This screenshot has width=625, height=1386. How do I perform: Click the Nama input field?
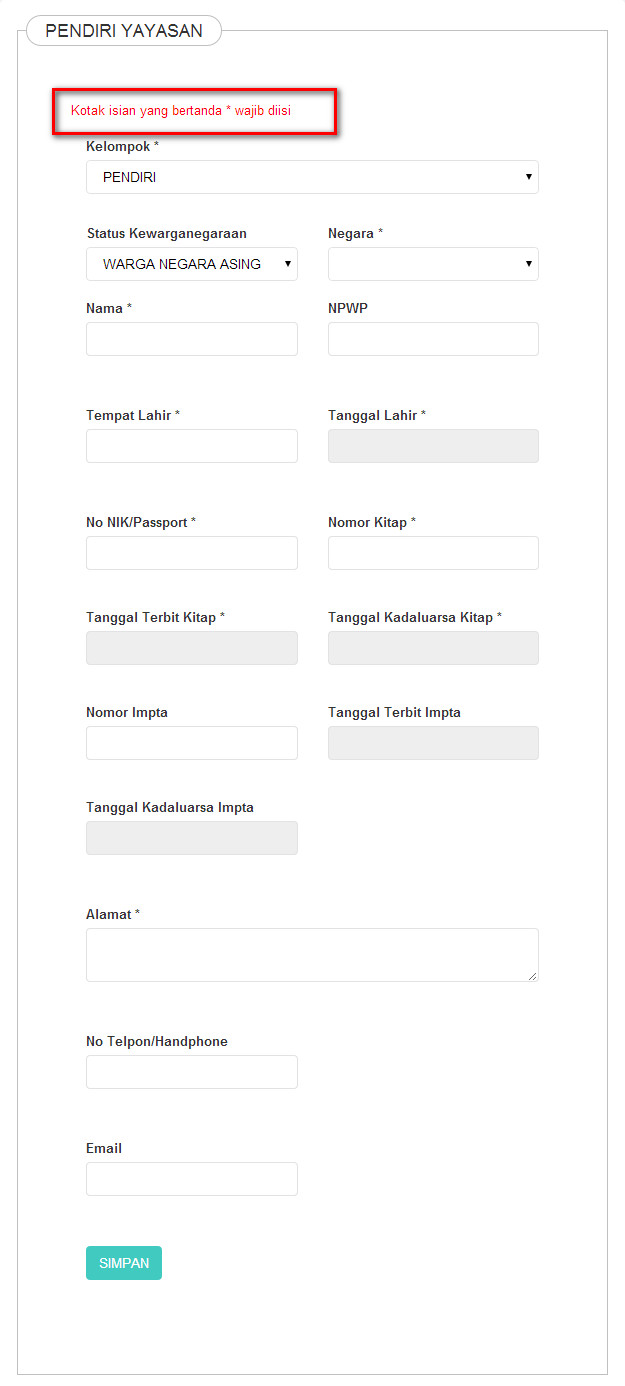[x=192, y=339]
